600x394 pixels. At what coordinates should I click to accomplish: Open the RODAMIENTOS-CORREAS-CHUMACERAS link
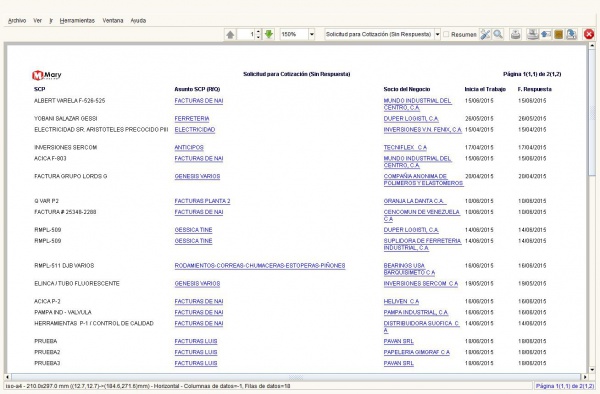(260, 266)
